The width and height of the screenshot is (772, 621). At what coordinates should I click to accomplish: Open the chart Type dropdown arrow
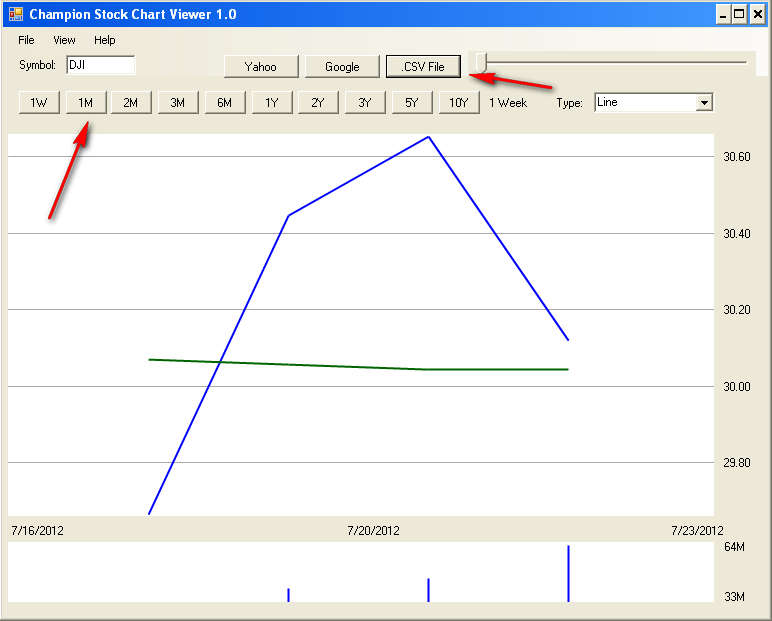click(x=704, y=102)
